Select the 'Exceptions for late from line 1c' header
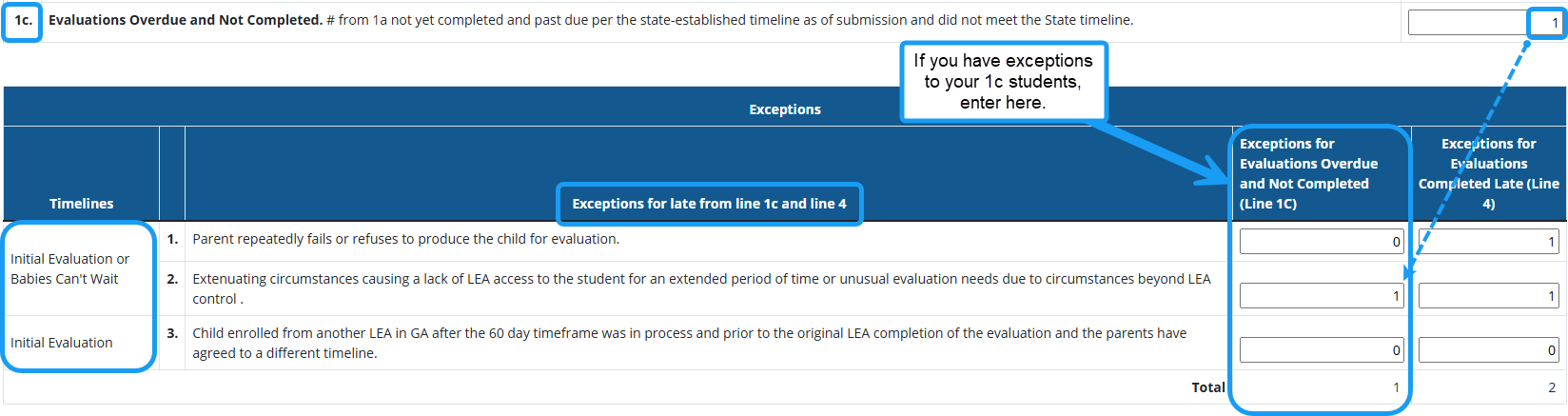 709,204
